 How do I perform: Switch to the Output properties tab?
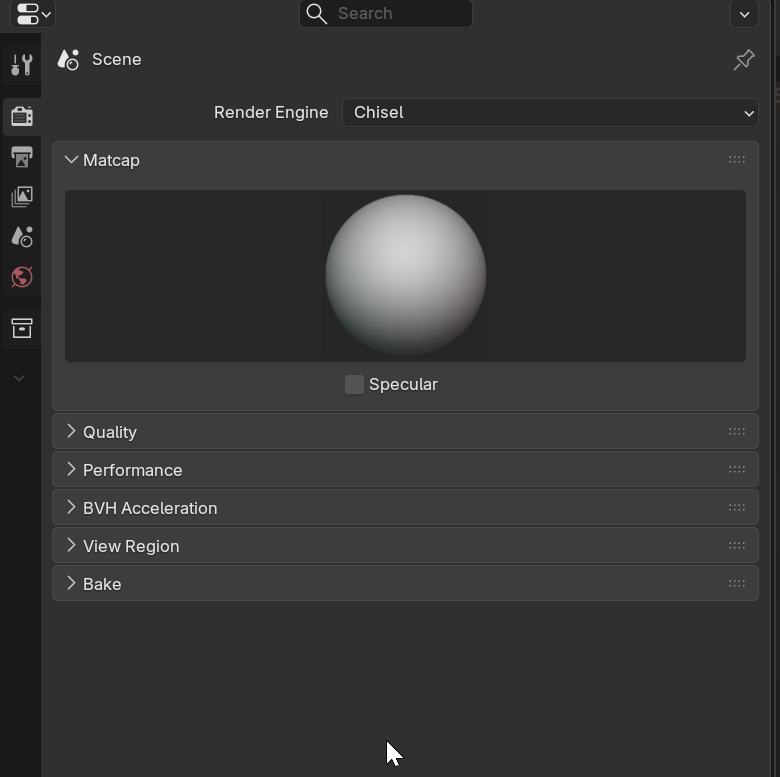[x=21, y=156]
